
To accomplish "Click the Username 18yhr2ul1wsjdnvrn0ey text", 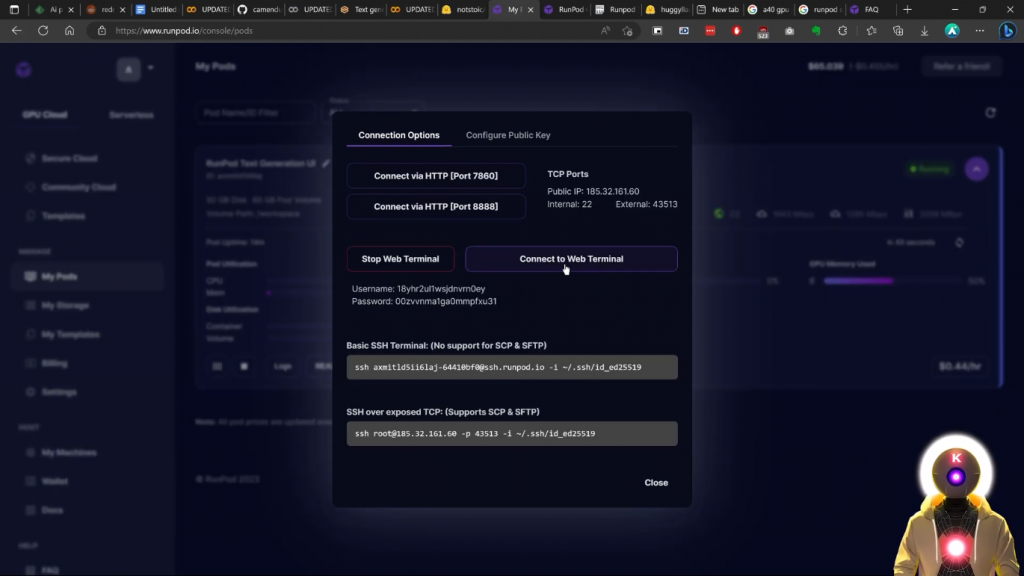I will pyautogui.click(x=419, y=289).
